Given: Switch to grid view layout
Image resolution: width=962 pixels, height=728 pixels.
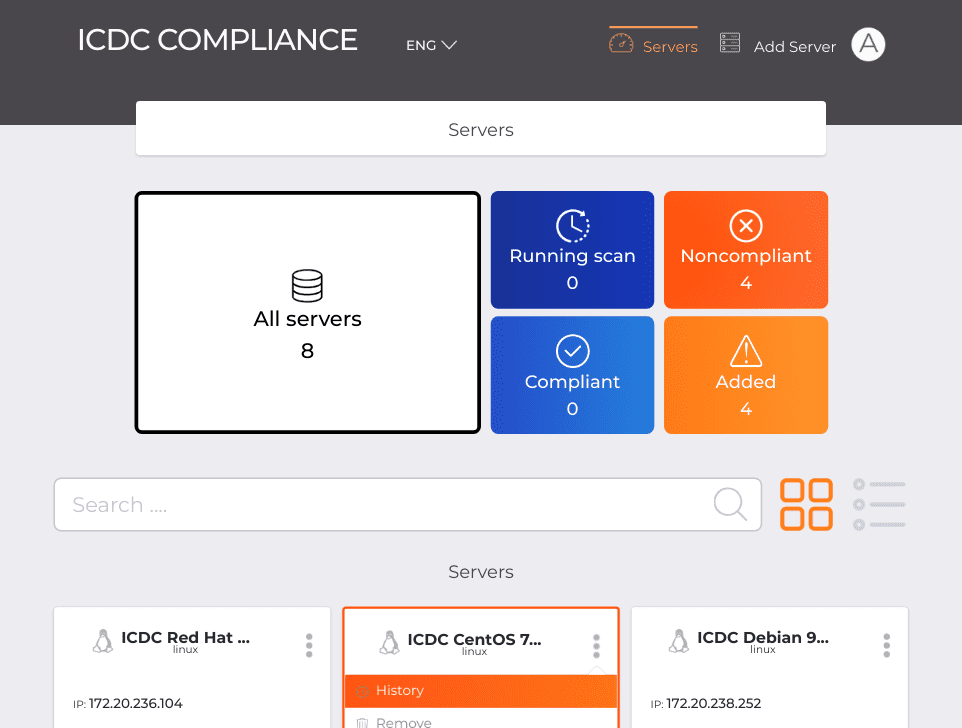Looking at the screenshot, I should (x=806, y=504).
